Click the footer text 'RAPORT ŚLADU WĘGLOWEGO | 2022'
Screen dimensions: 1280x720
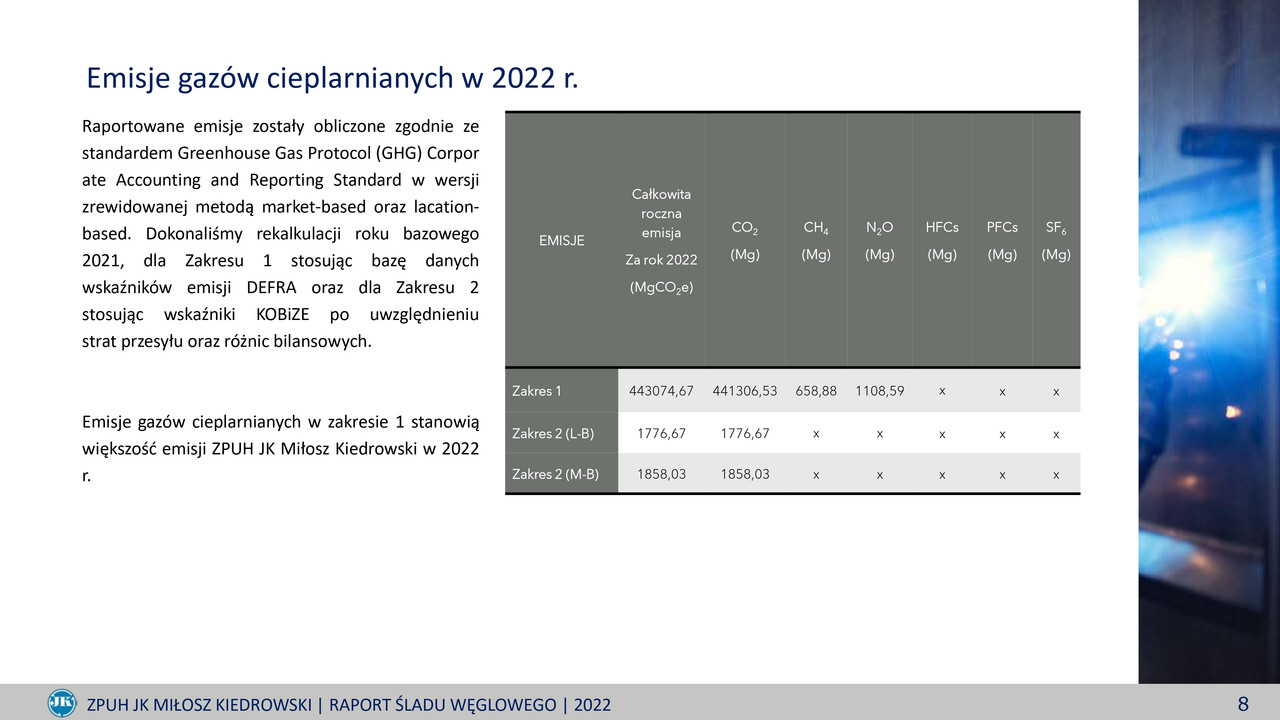coord(469,705)
